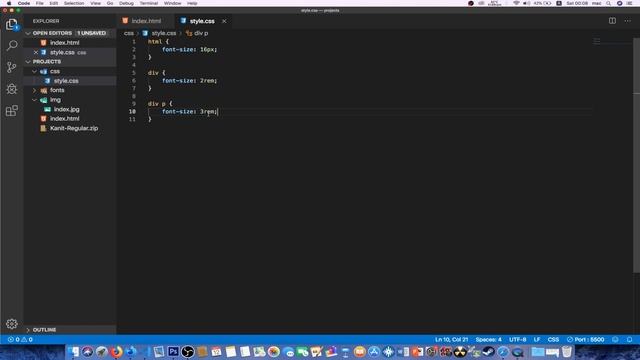
Task: Open Notification Center icon in menu bar
Action: point(629,3)
